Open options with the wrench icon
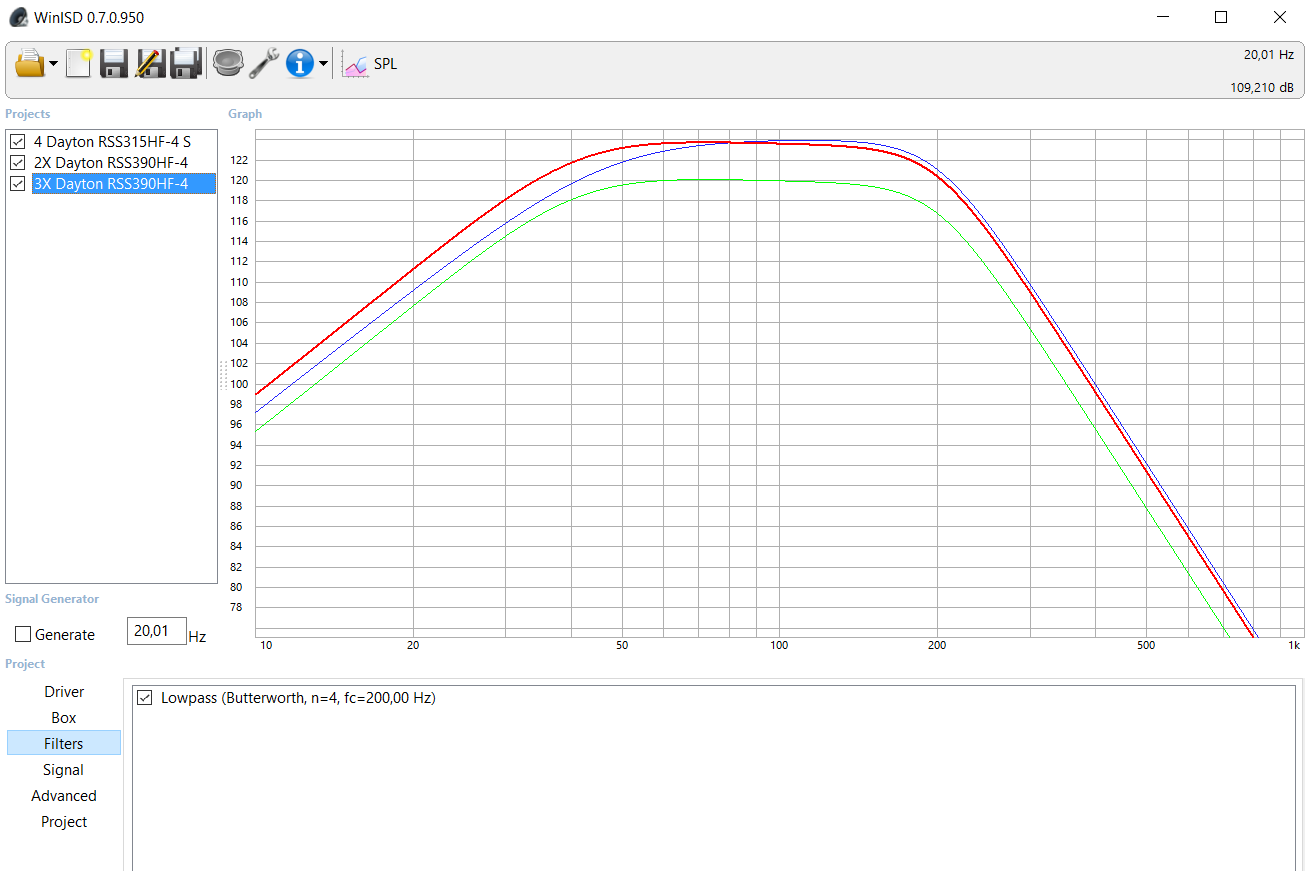Image resolution: width=1307 pixels, height=871 pixels. [264, 64]
